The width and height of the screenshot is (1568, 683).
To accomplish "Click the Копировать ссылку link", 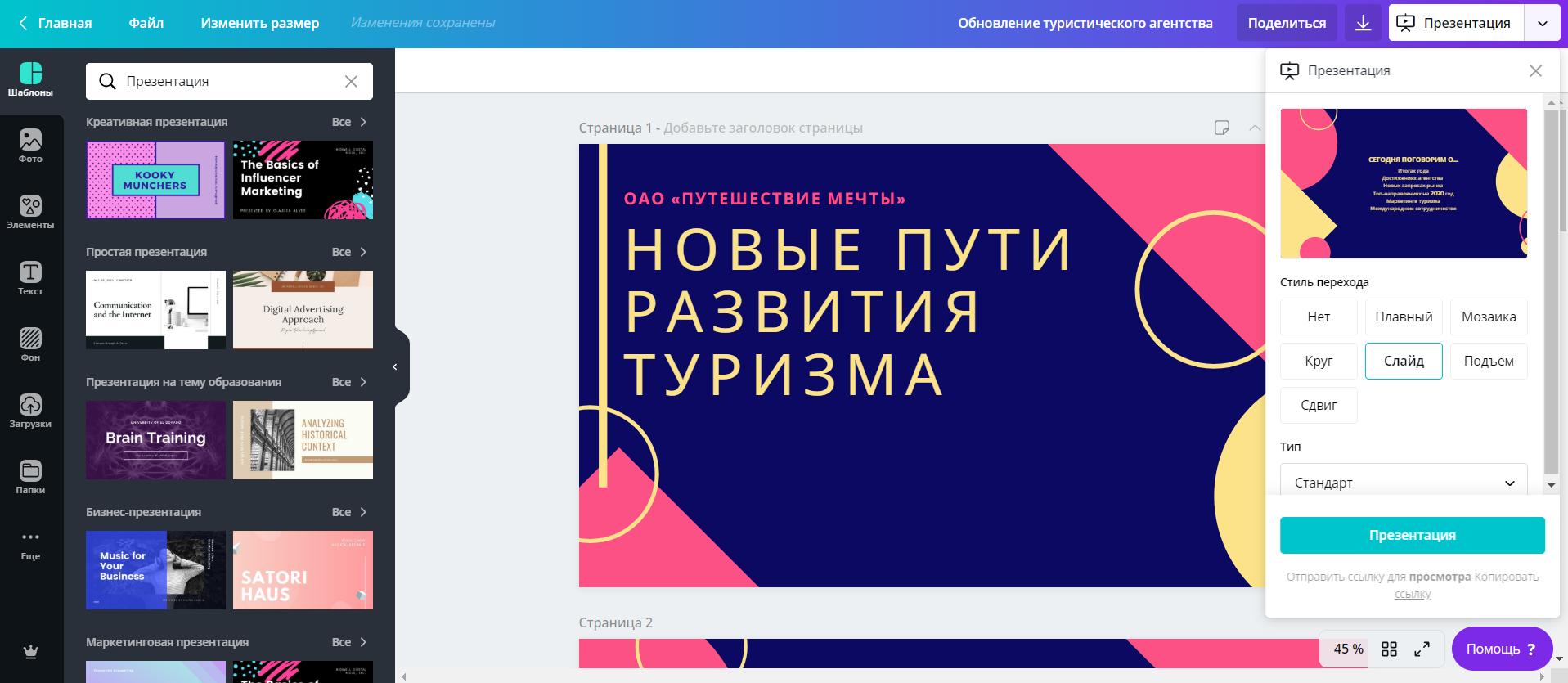I will pos(1506,577).
